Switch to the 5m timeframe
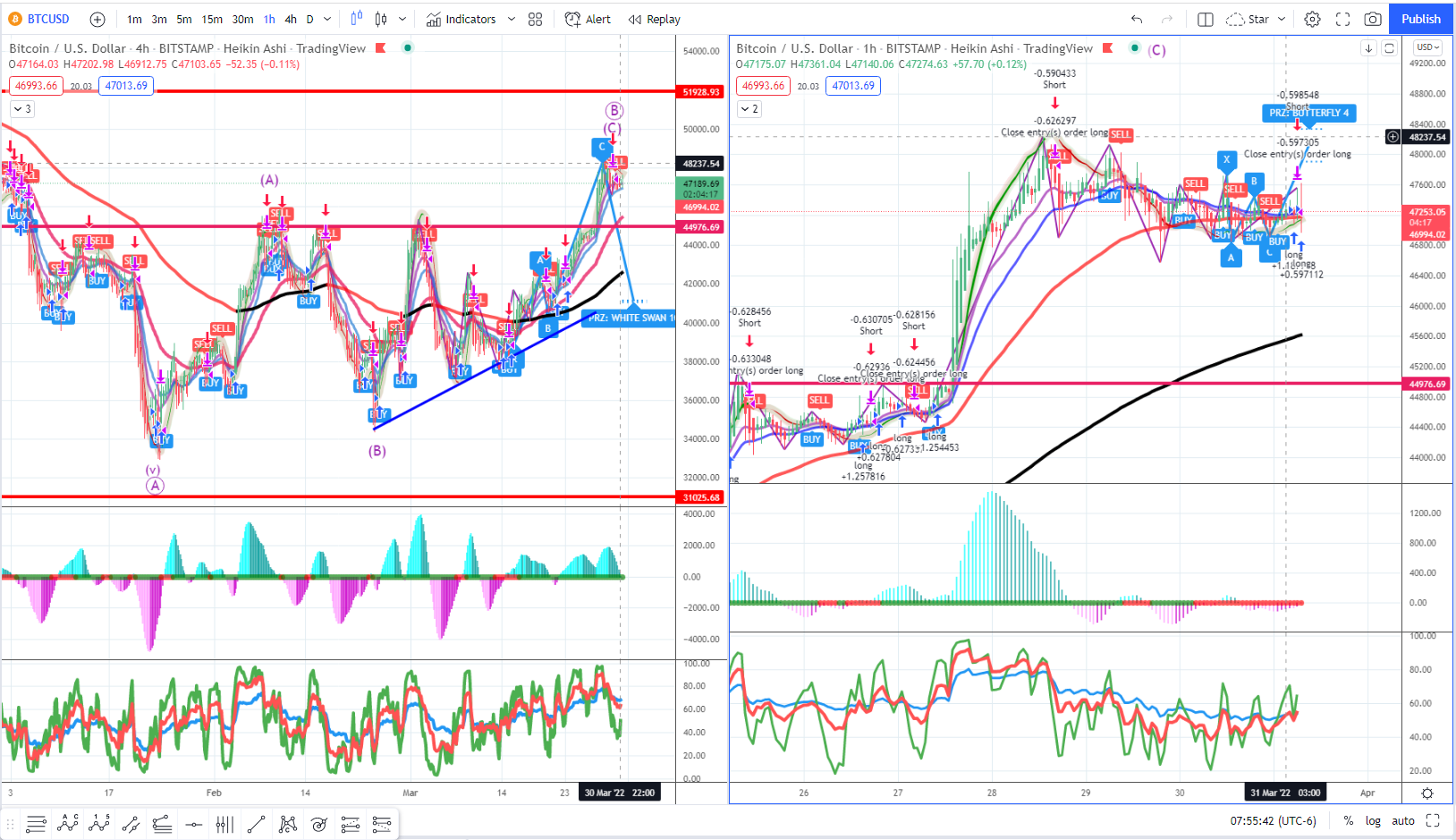This screenshot has height=840, width=1456. point(184,19)
